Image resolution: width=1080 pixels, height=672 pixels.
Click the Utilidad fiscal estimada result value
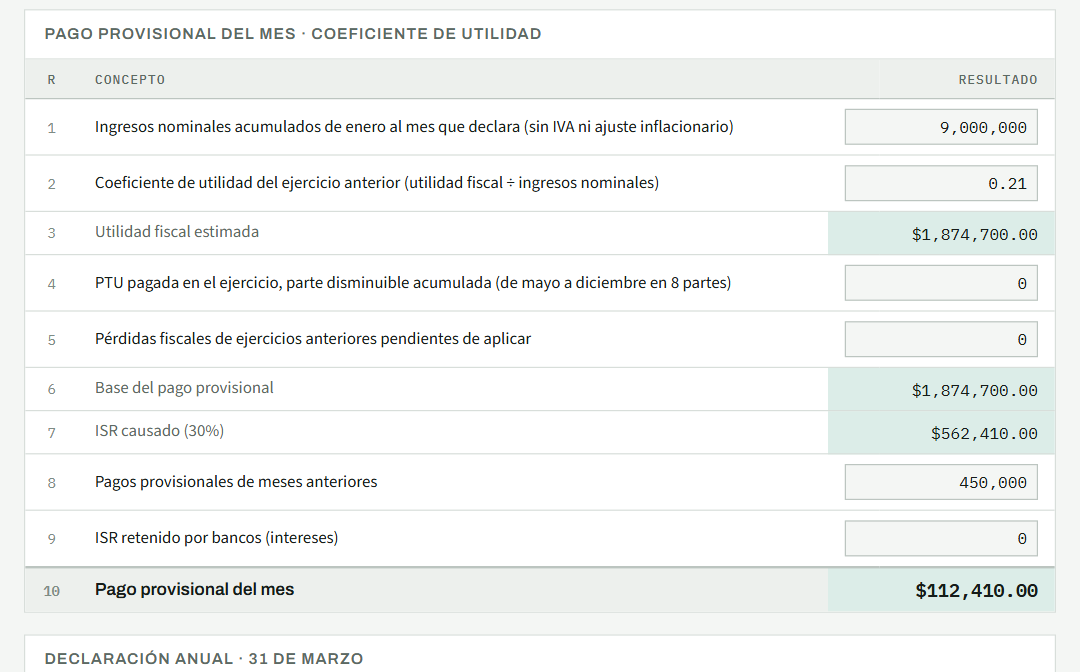(974, 234)
